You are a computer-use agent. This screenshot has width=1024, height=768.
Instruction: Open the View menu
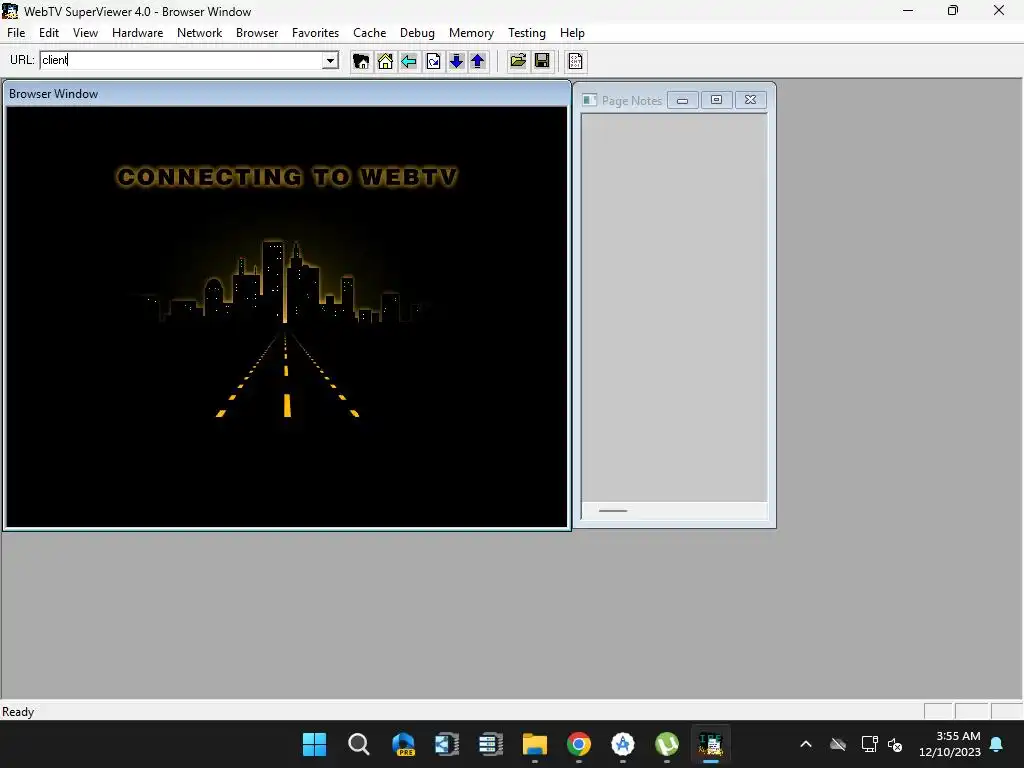(86, 33)
